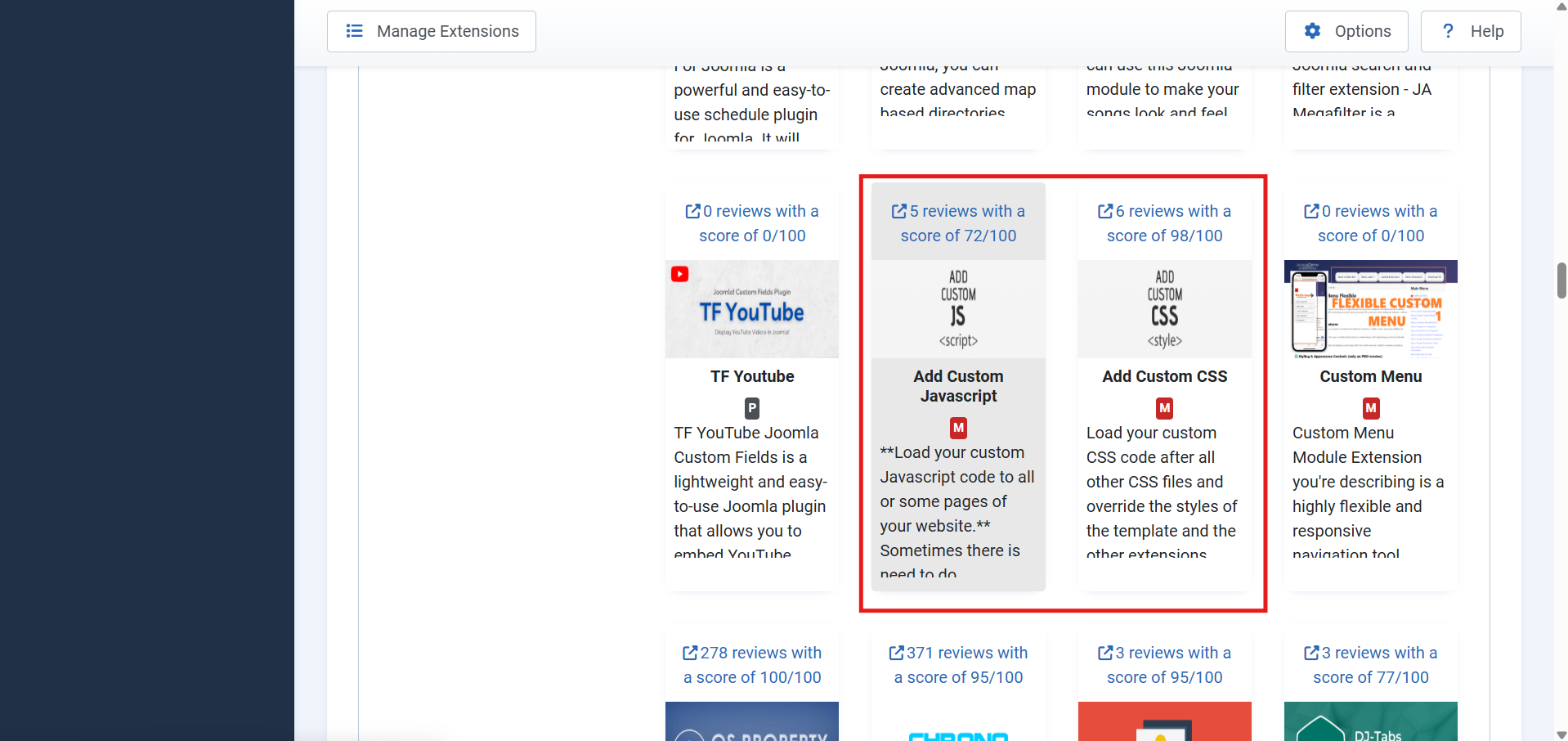Open the 6 reviews score 98/100 link
The image size is (1568, 741).
pyautogui.click(x=1164, y=223)
